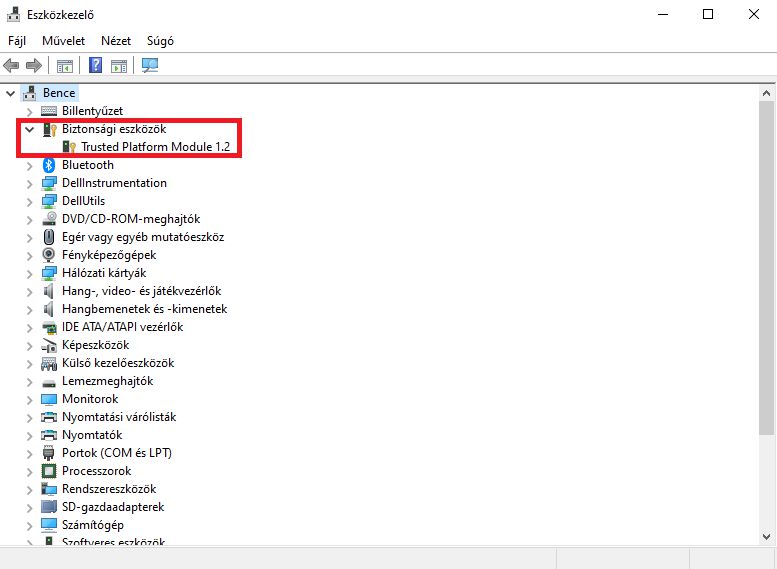
Task: Click the Fényképezőgépek camera icon
Action: tap(49, 255)
